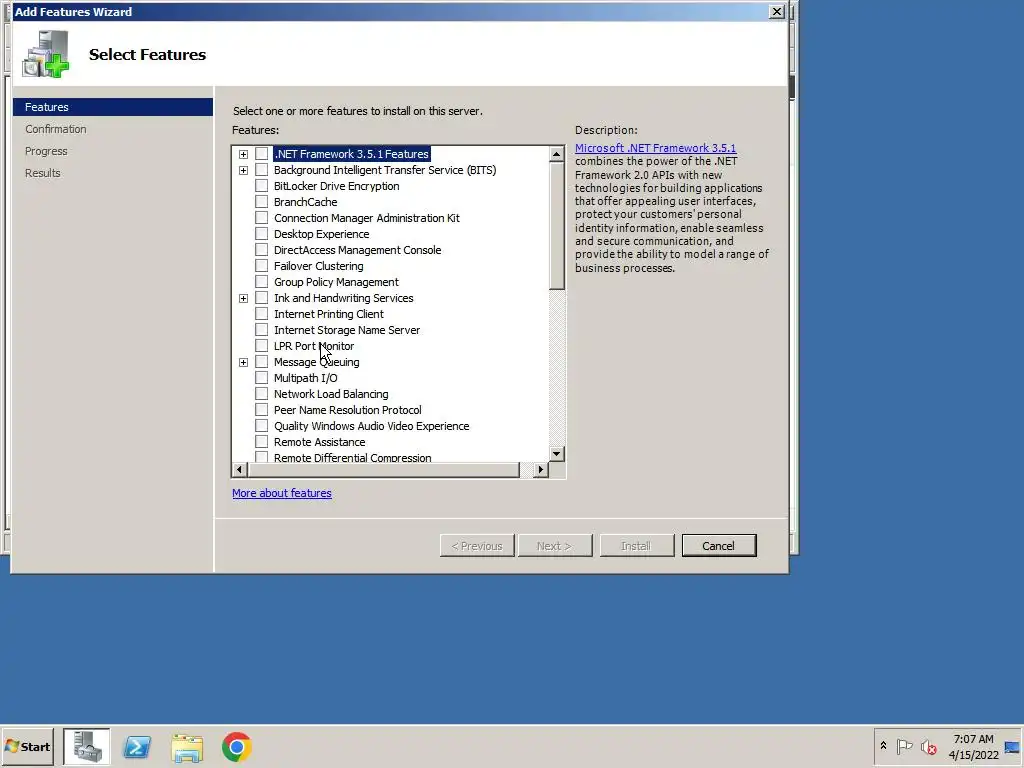The image size is (1024, 768).
Task: Expand the BITS feature tree node
Action: (244, 170)
